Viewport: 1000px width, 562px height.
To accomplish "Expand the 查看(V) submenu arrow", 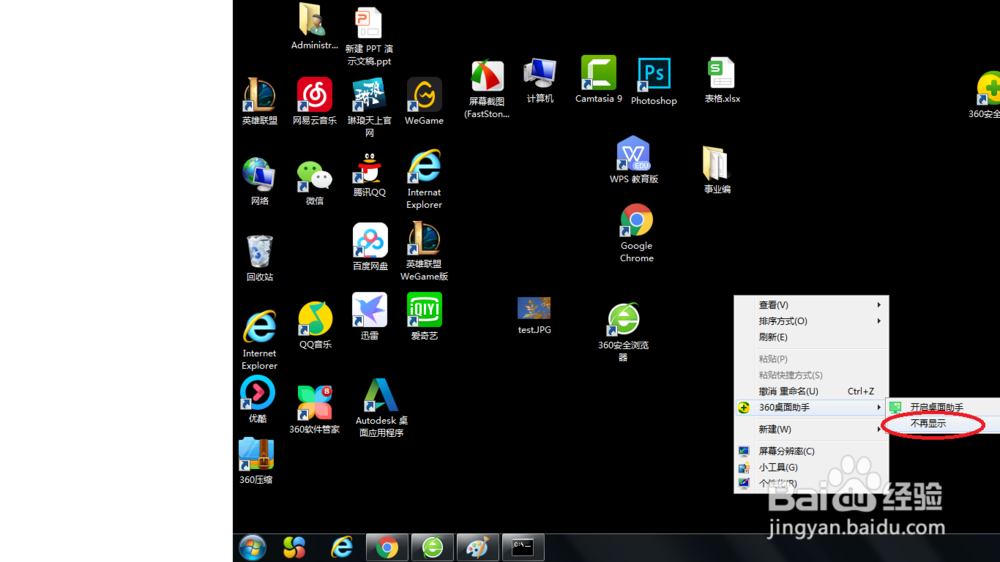I will point(879,305).
